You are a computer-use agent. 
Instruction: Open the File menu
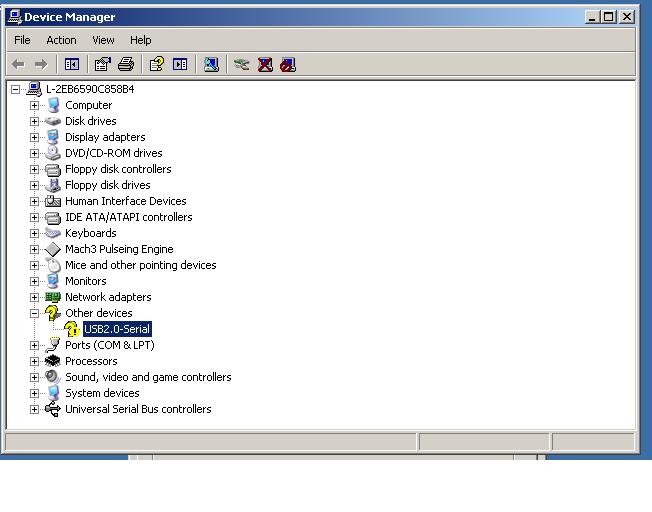(22, 40)
